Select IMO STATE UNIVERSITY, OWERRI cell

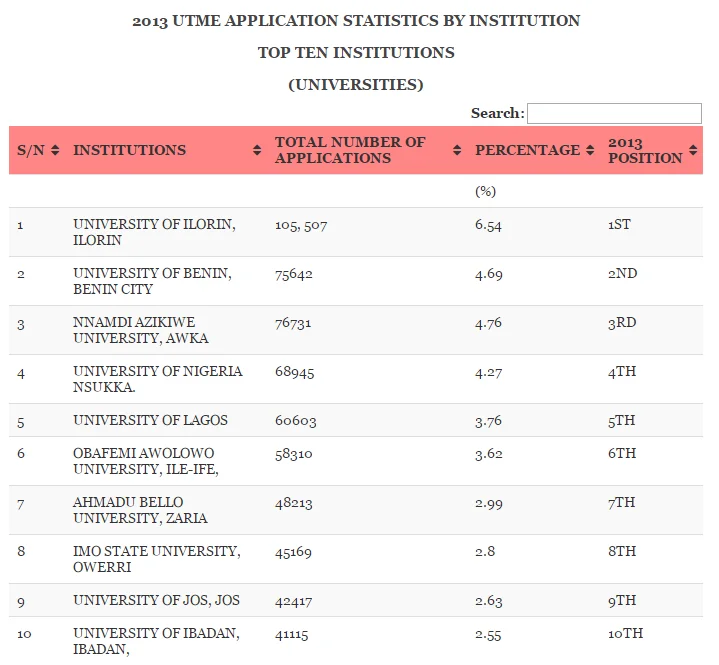[157, 559]
